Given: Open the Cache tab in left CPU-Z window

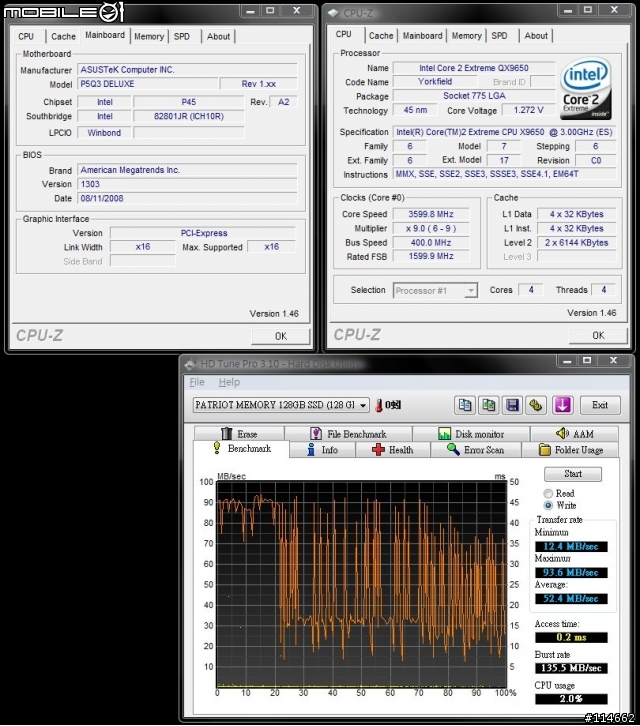Looking at the screenshot, I should click(63, 36).
